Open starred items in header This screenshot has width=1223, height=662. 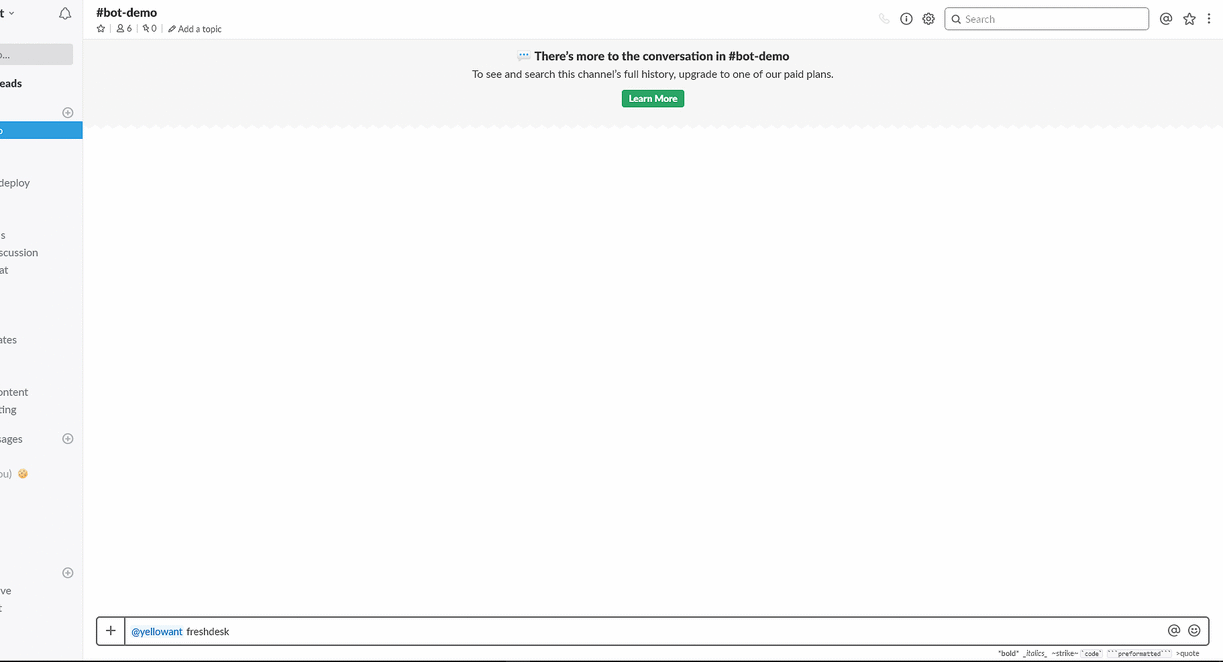(x=1189, y=19)
